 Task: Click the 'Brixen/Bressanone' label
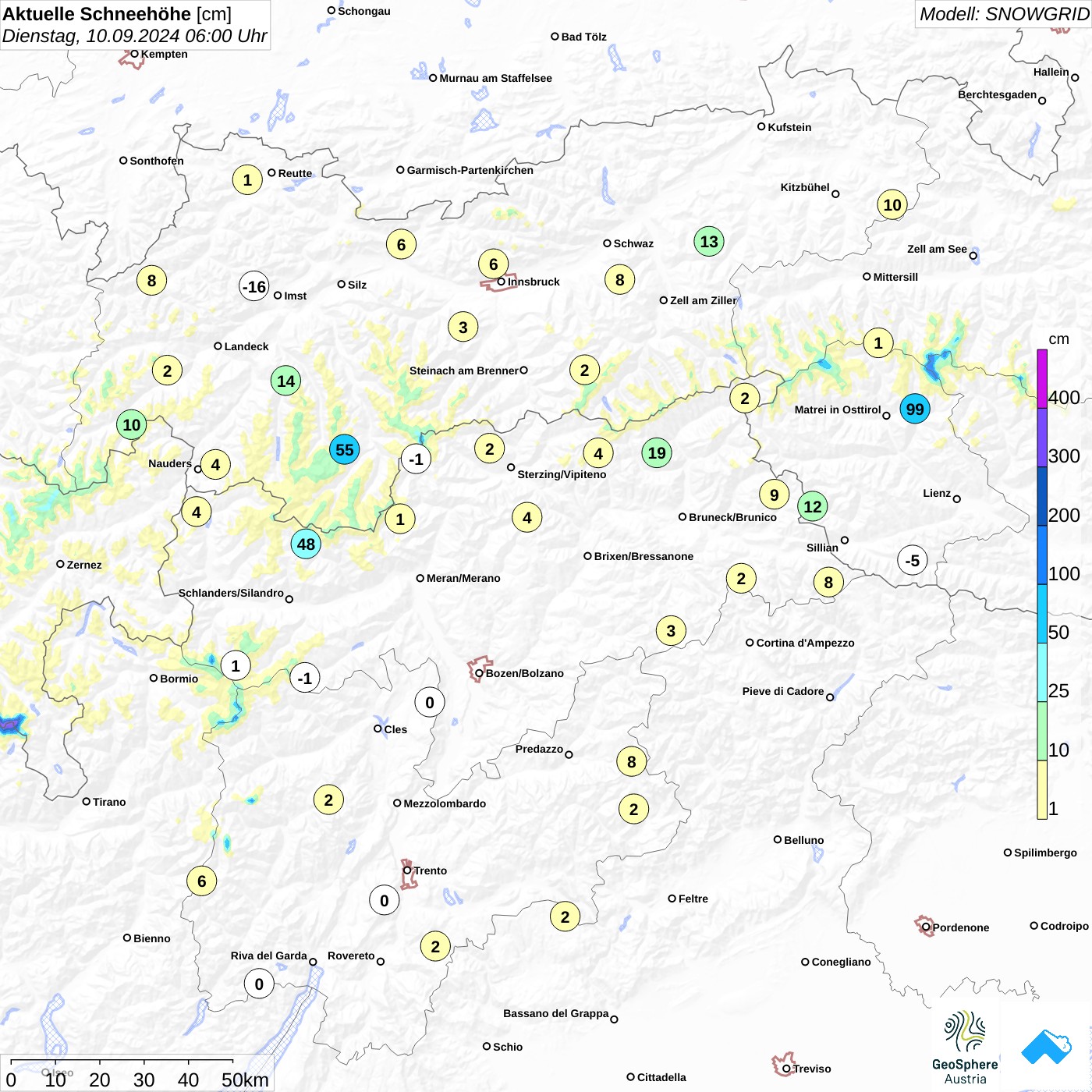coord(643,556)
